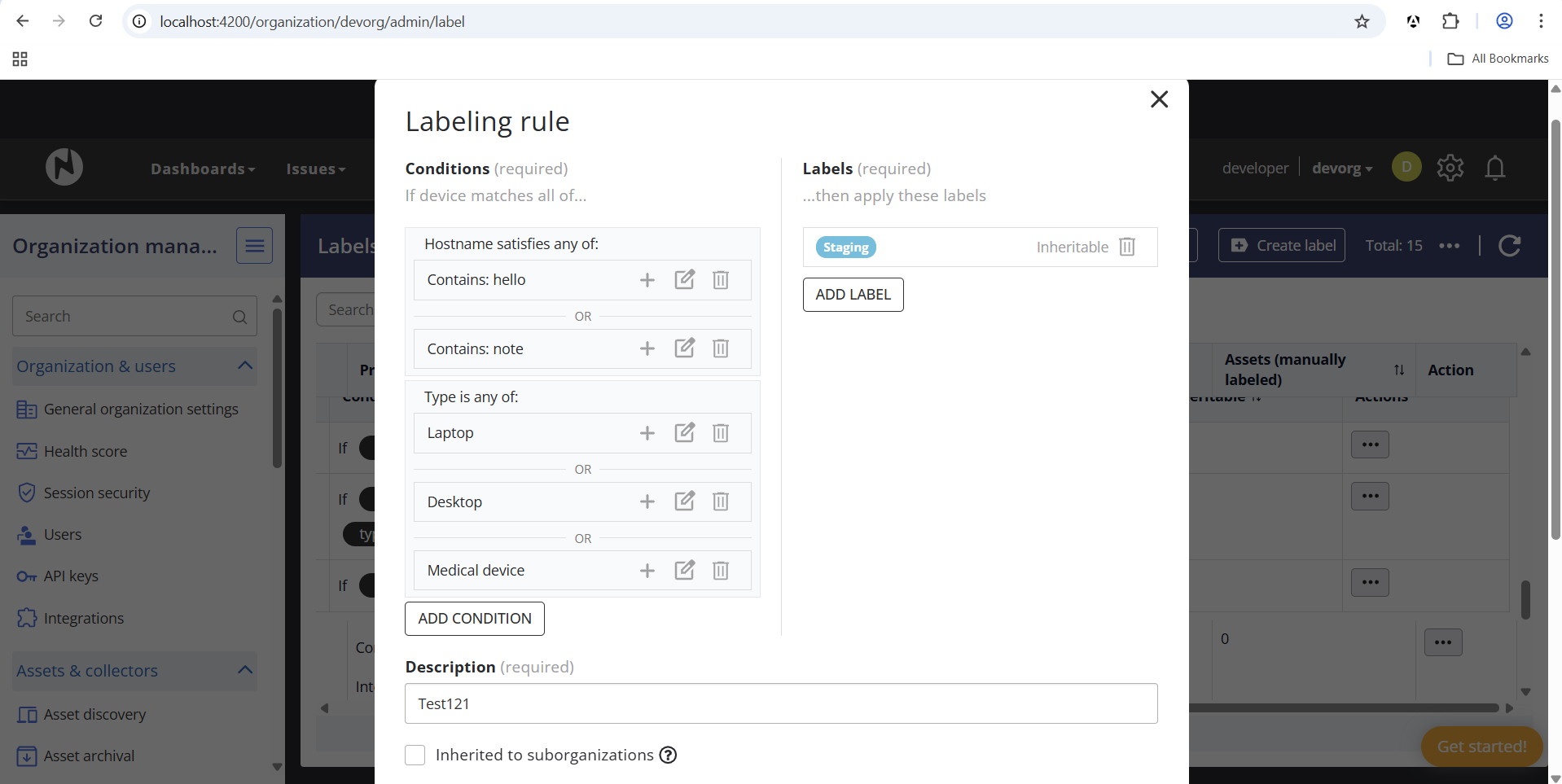Click the Create label button
Image resolution: width=1562 pixels, height=784 pixels.
(1281, 245)
